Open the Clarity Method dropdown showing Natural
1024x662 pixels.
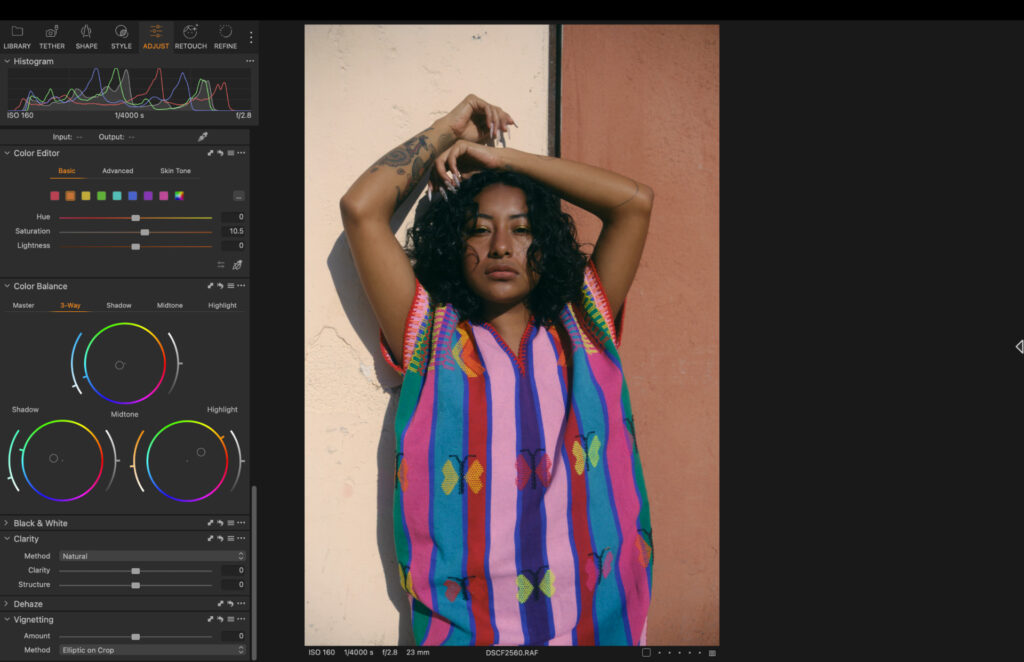click(x=152, y=556)
